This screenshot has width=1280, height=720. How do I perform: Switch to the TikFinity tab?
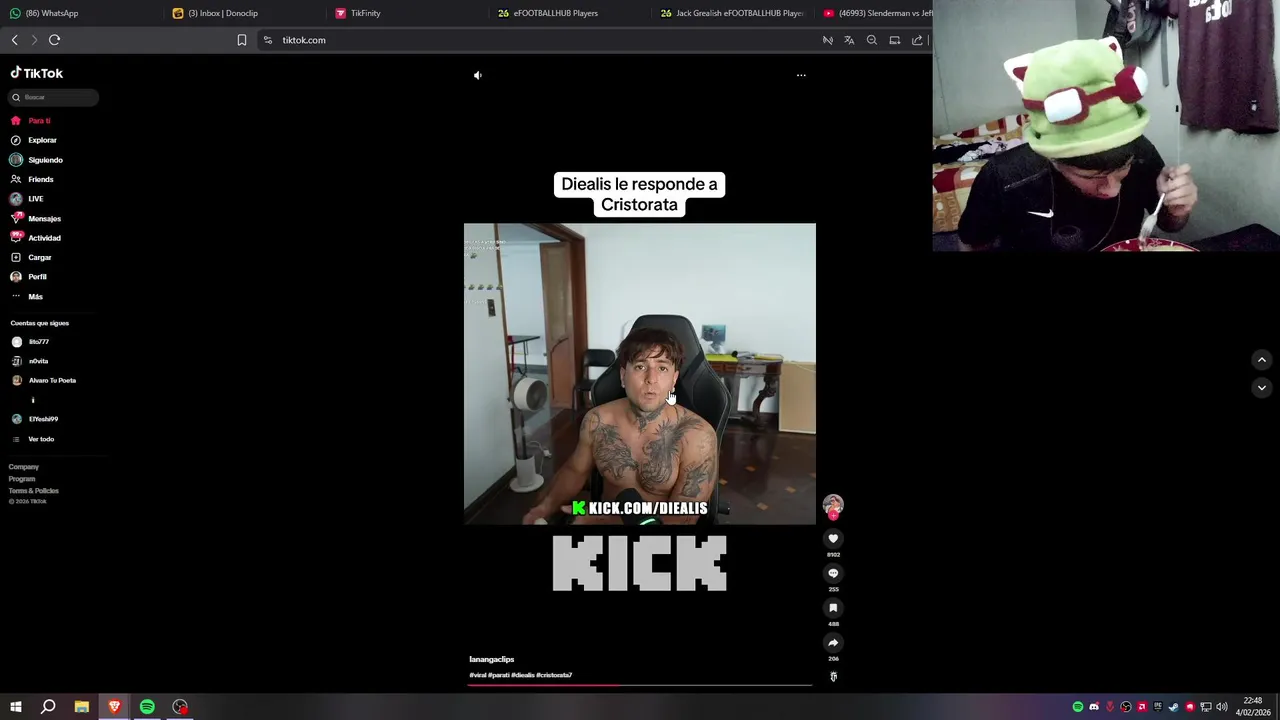[x=407, y=13]
